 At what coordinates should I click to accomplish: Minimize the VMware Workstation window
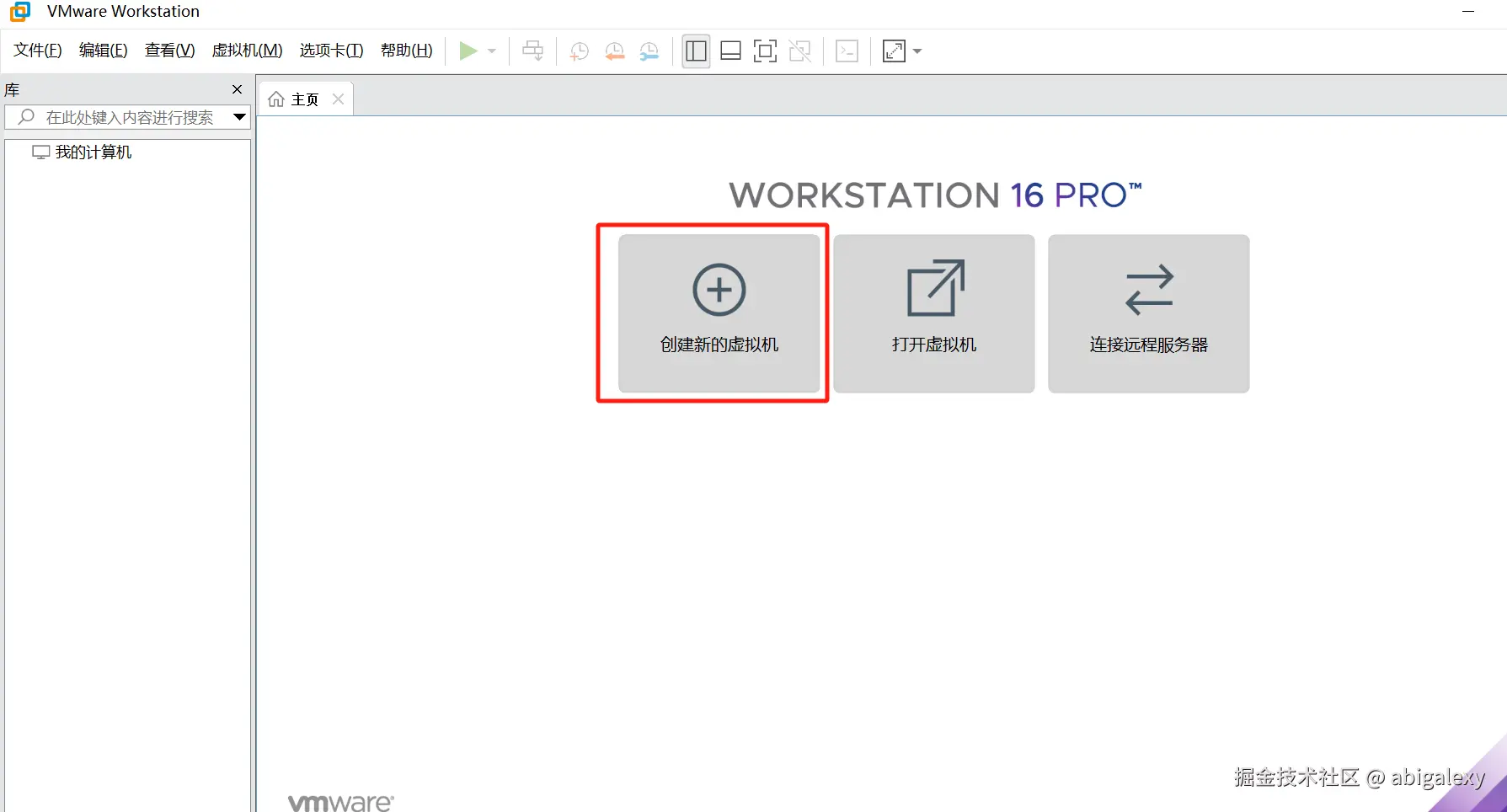tap(1468, 12)
